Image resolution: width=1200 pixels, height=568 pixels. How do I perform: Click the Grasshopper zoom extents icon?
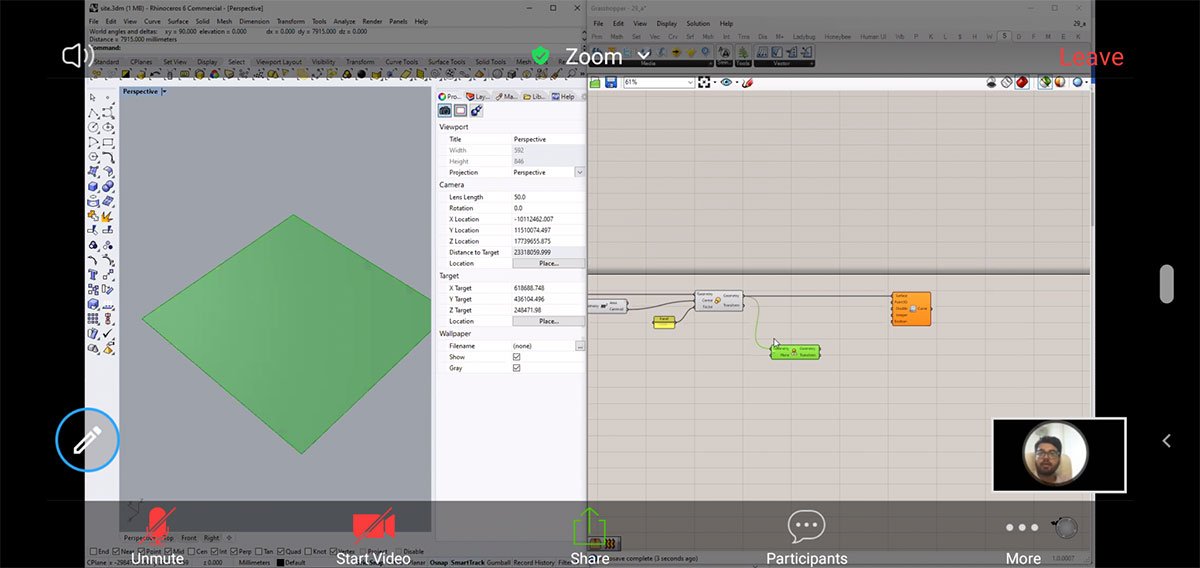pos(705,82)
